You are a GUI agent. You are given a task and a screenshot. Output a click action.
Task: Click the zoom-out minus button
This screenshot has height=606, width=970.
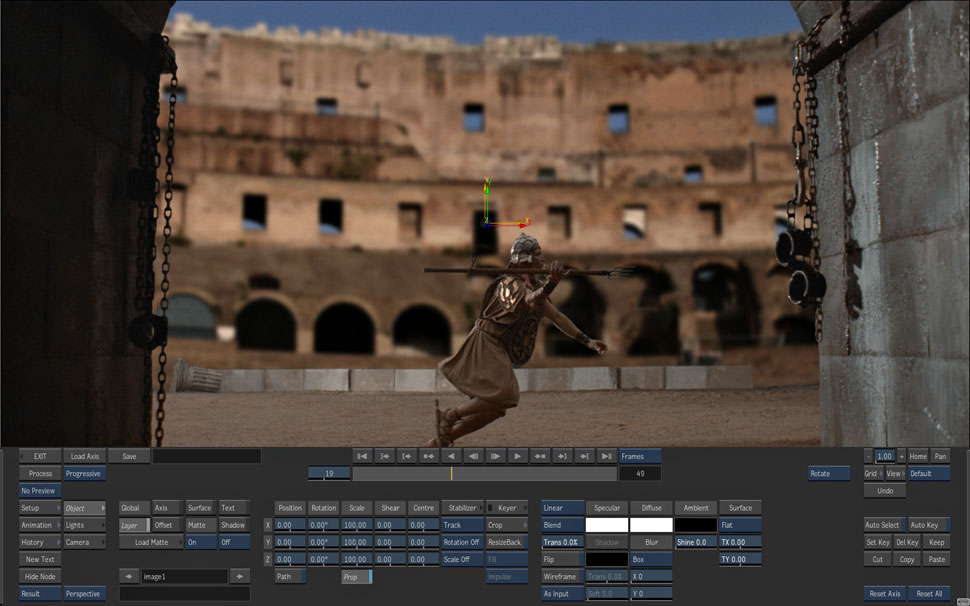tap(869, 456)
